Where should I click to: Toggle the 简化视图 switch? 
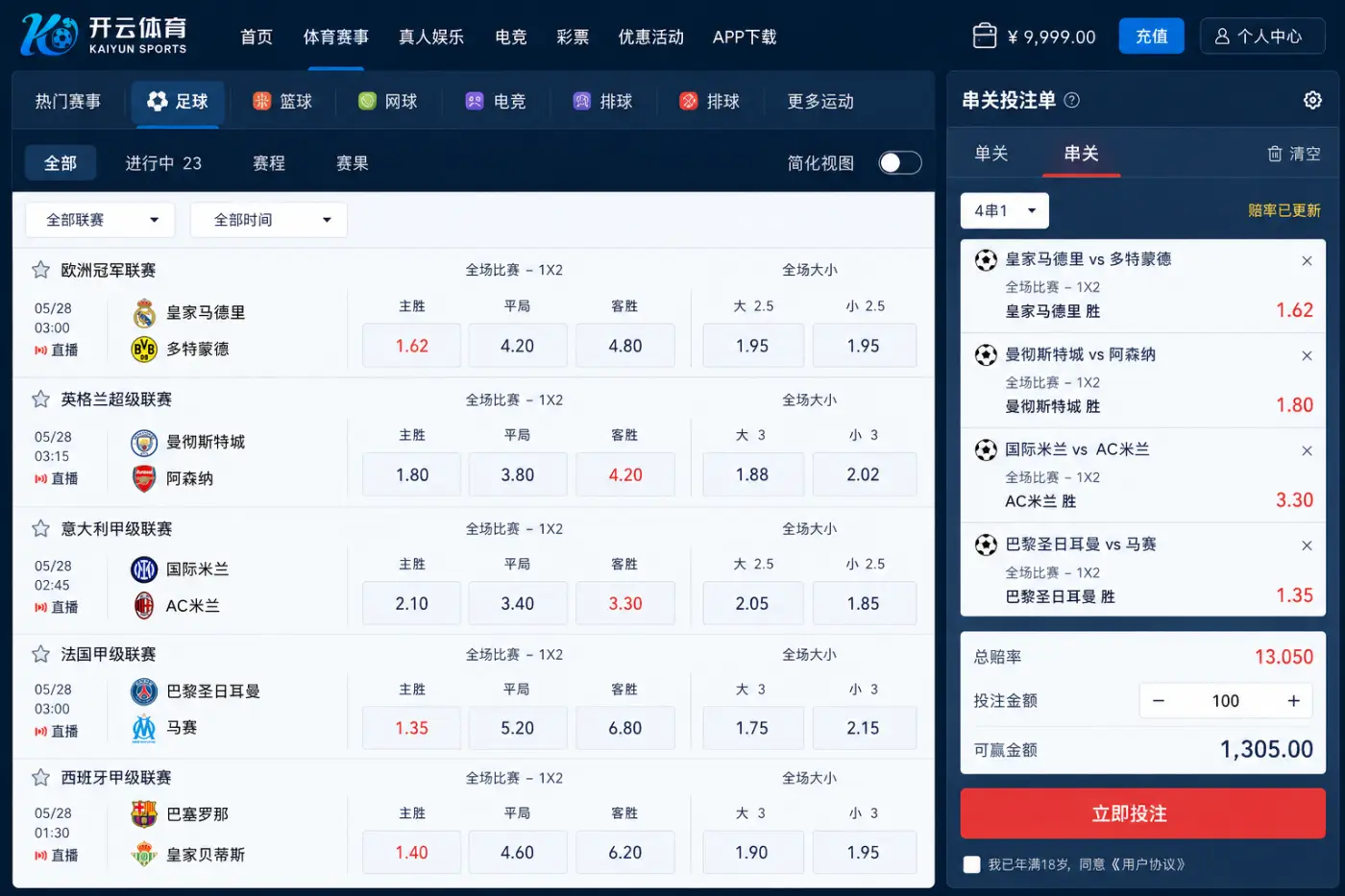pos(900,163)
